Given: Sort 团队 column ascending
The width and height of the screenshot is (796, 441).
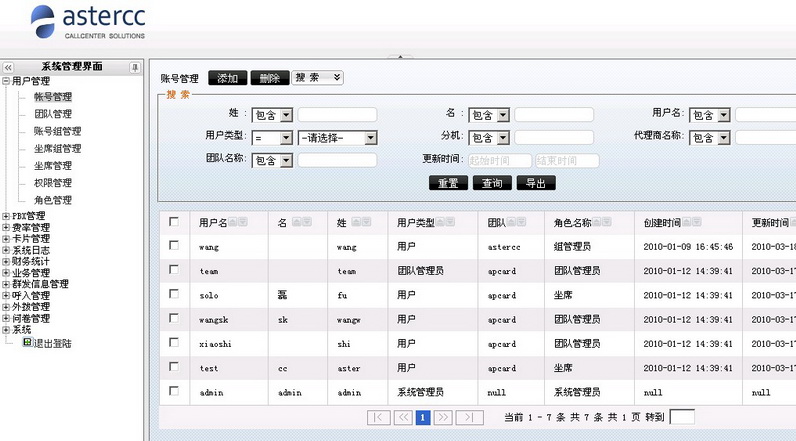Looking at the screenshot, I should point(511,222).
